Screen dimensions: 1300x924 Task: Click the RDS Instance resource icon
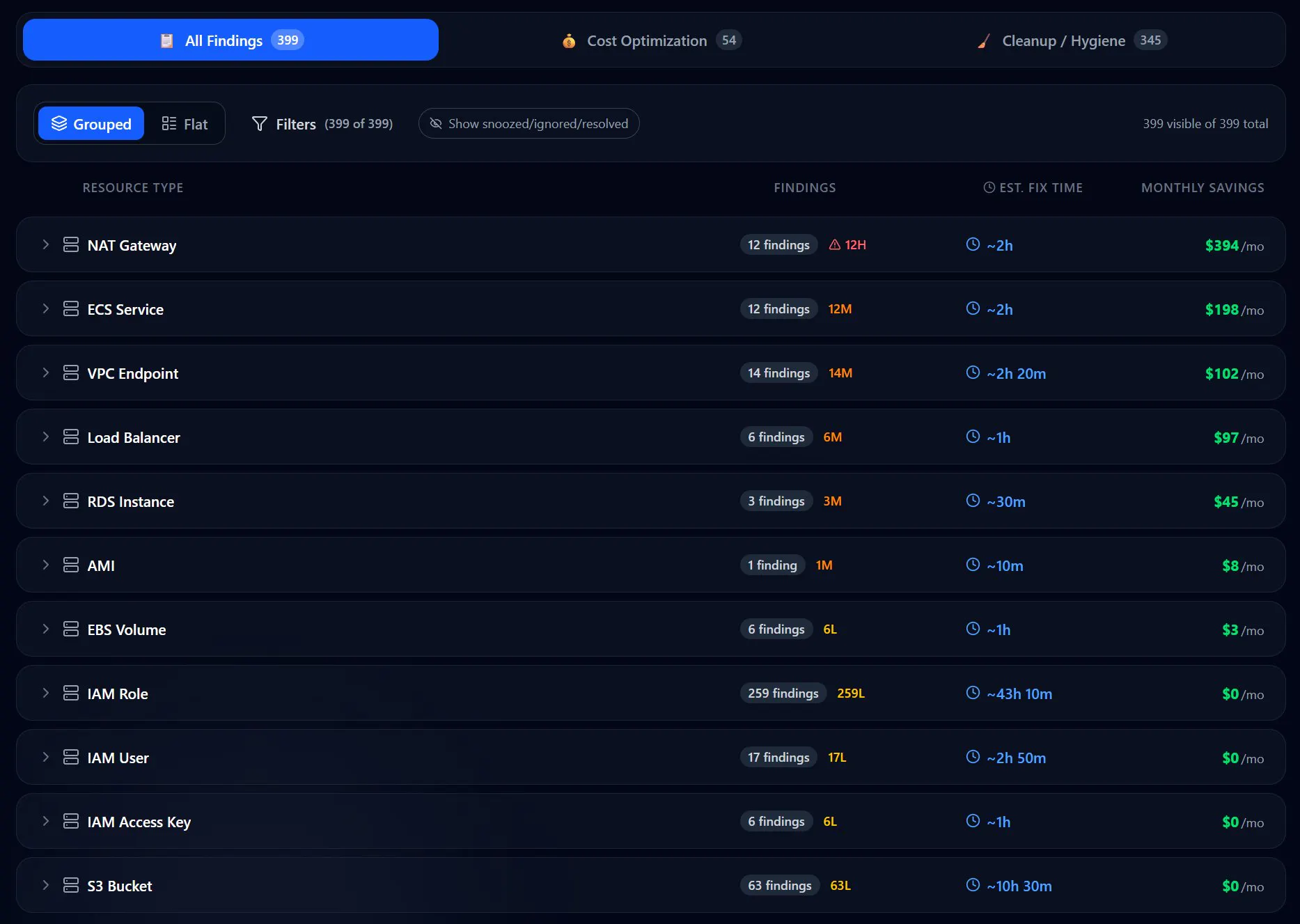[x=71, y=501]
